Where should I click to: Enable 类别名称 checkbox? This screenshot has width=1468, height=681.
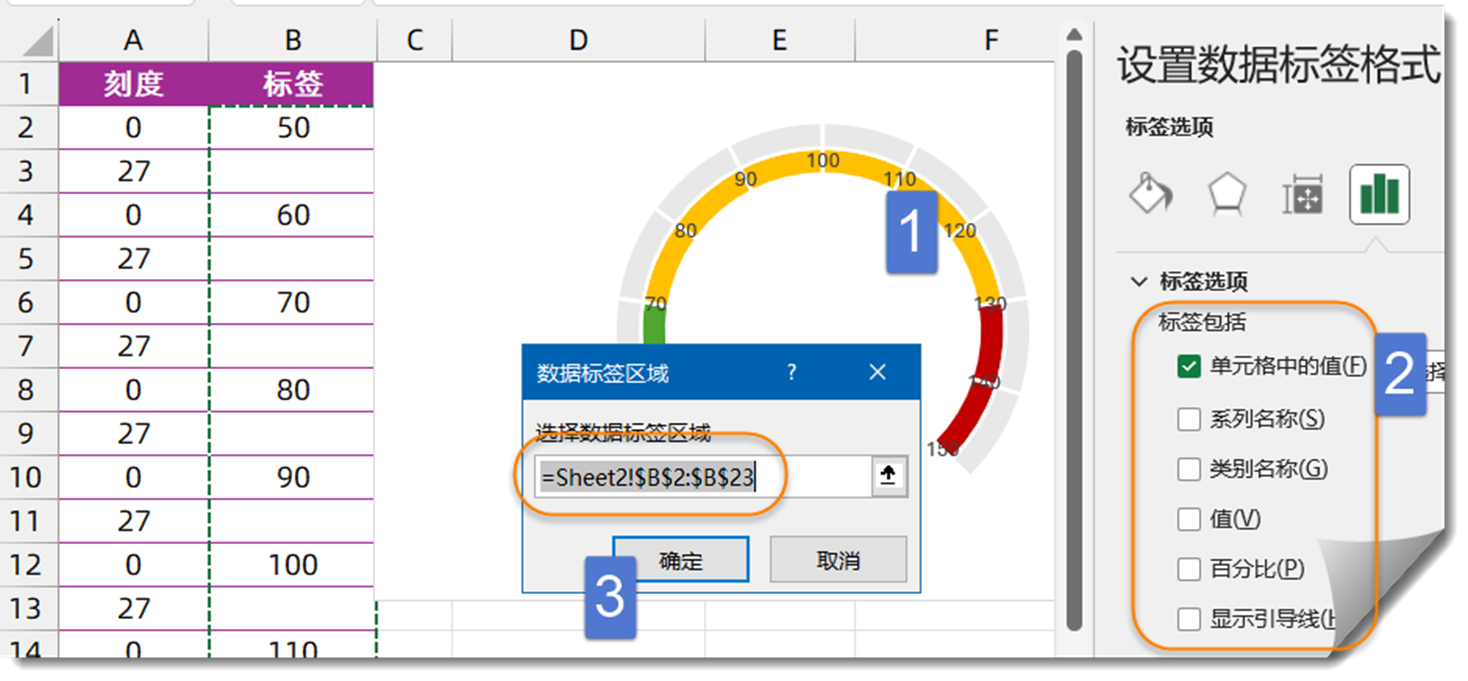[1188, 468]
